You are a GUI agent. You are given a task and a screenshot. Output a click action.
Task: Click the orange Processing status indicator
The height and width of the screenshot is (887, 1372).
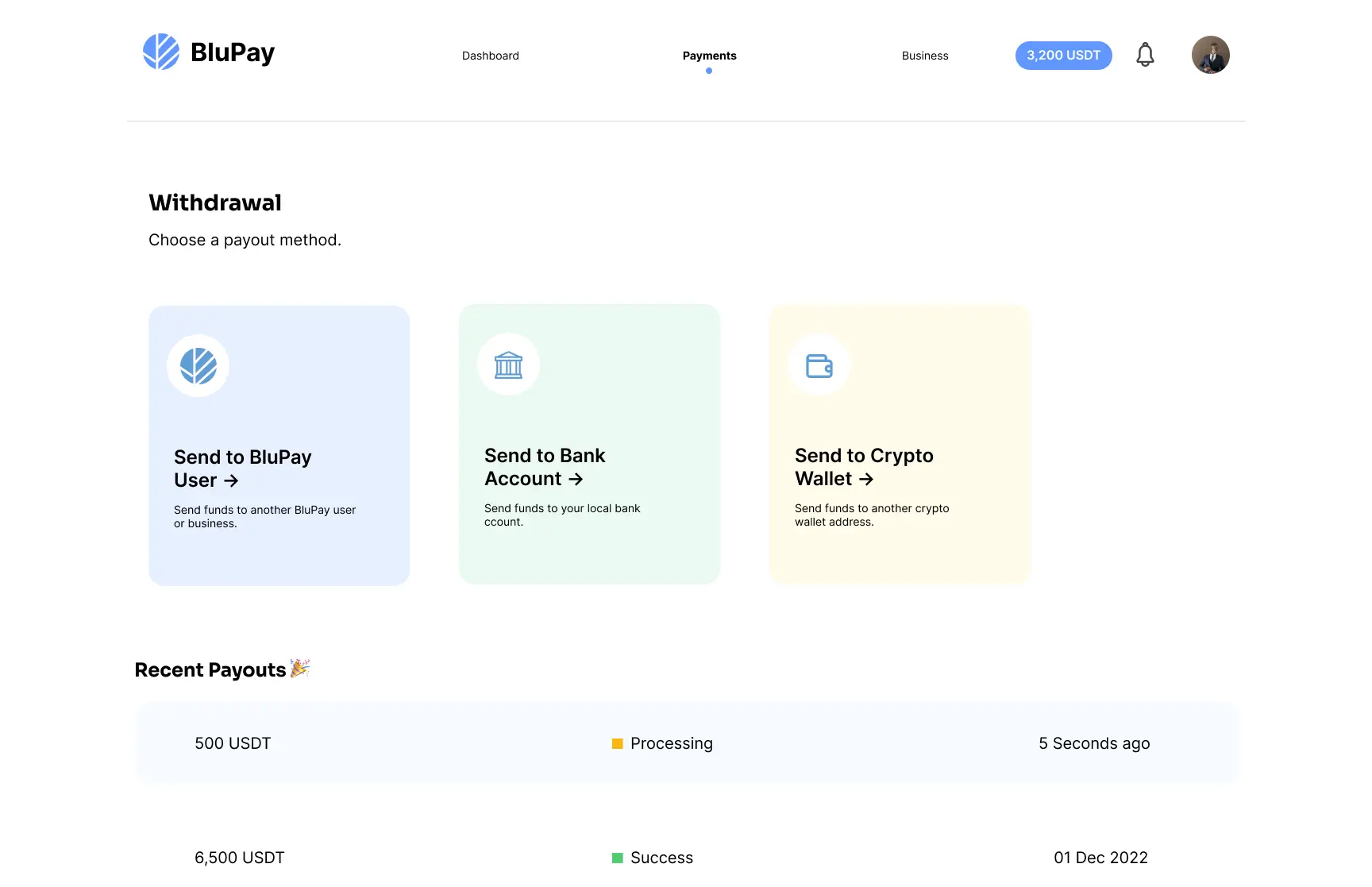(x=617, y=744)
